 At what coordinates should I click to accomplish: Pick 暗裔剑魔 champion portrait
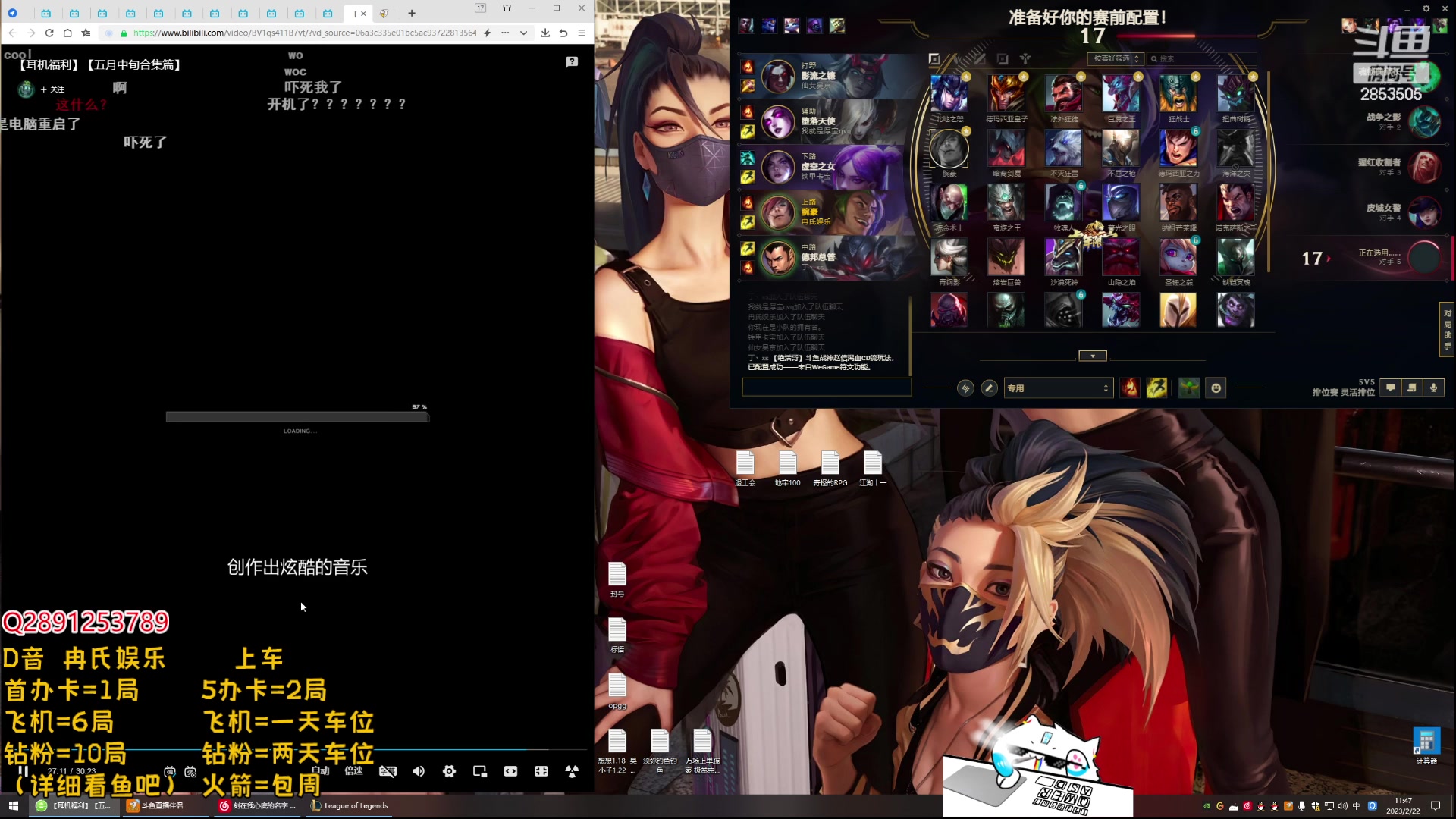1006,148
